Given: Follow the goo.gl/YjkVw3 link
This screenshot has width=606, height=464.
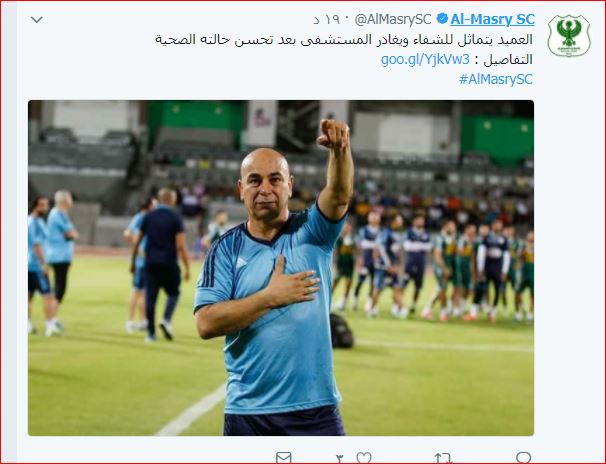Looking at the screenshot, I should [425, 59].
